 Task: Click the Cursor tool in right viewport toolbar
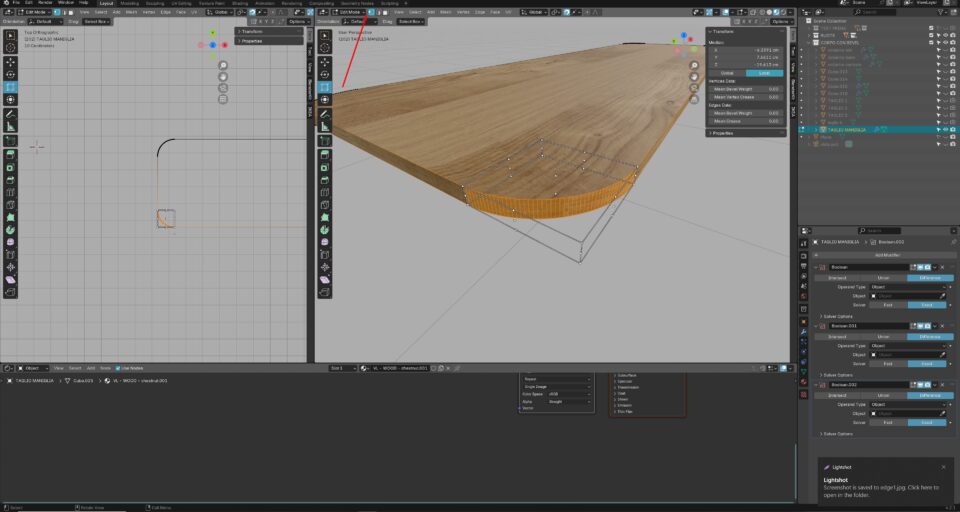[x=324, y=48]
